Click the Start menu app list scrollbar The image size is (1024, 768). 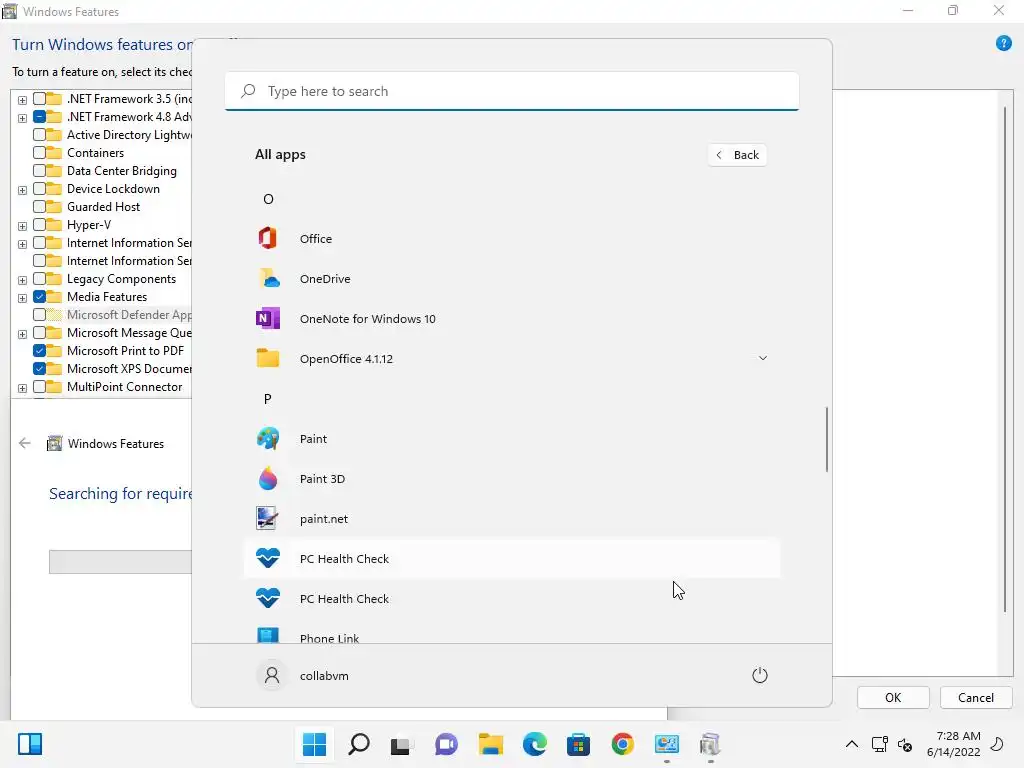pos(827,439)
